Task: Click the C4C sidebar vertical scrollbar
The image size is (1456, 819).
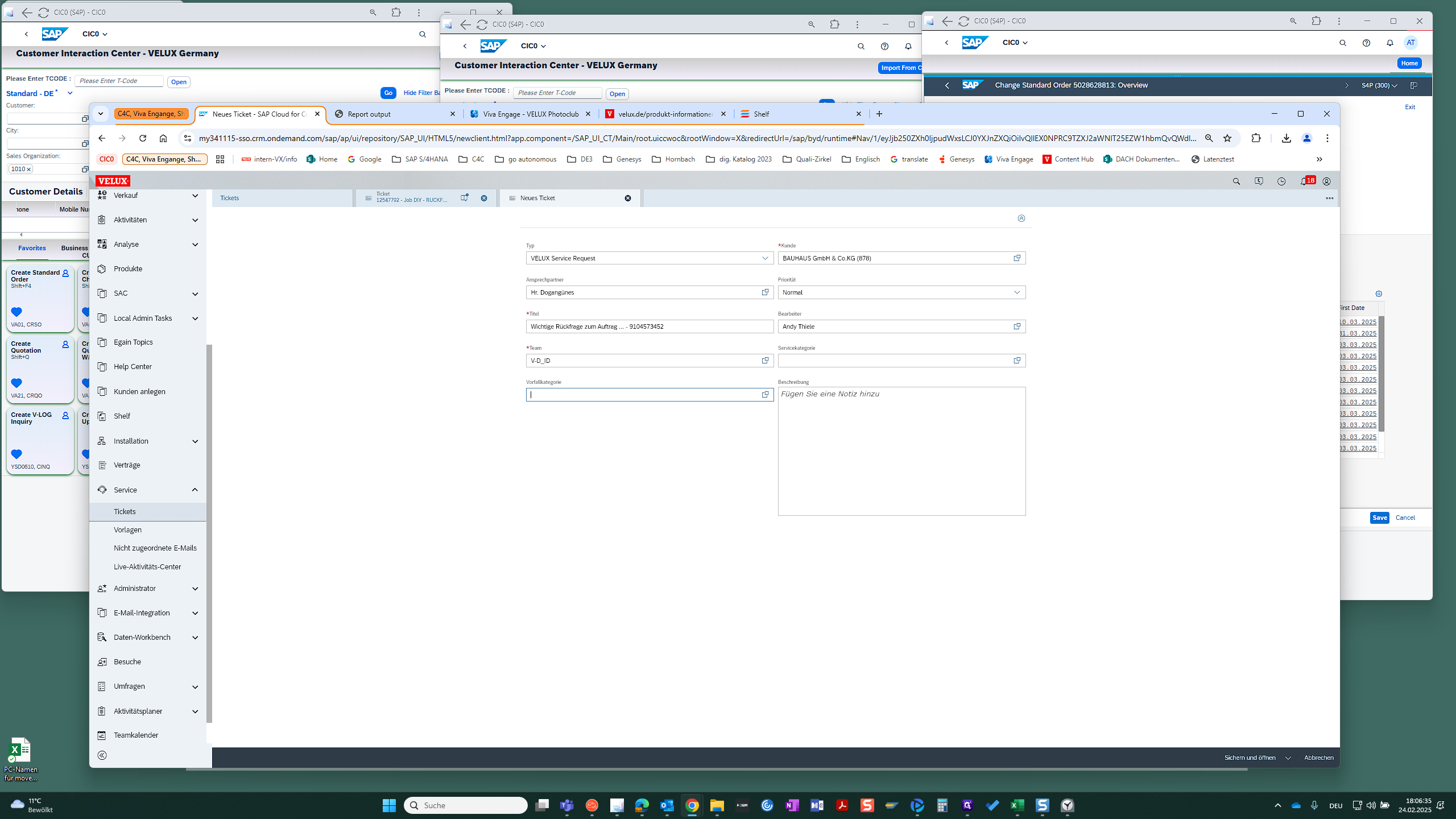Action: (209, 533)
